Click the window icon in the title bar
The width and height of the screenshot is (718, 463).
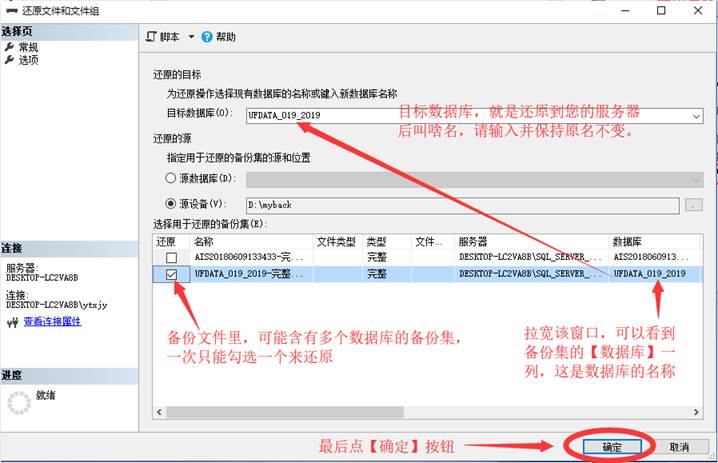(11, 10)
